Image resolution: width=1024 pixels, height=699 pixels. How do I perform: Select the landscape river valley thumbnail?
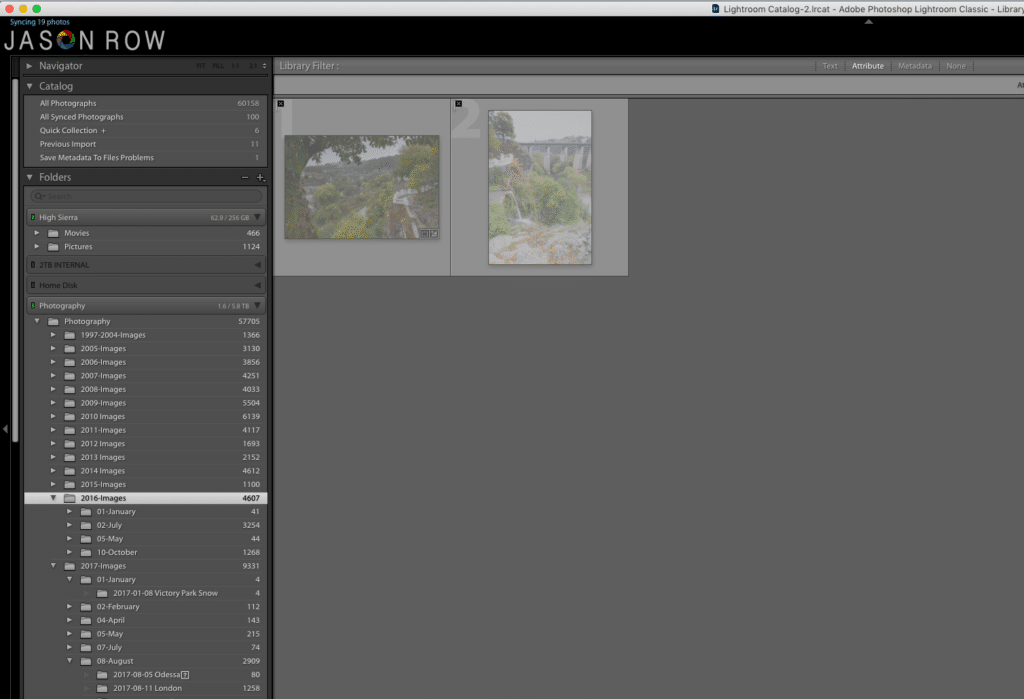point(362,187)
